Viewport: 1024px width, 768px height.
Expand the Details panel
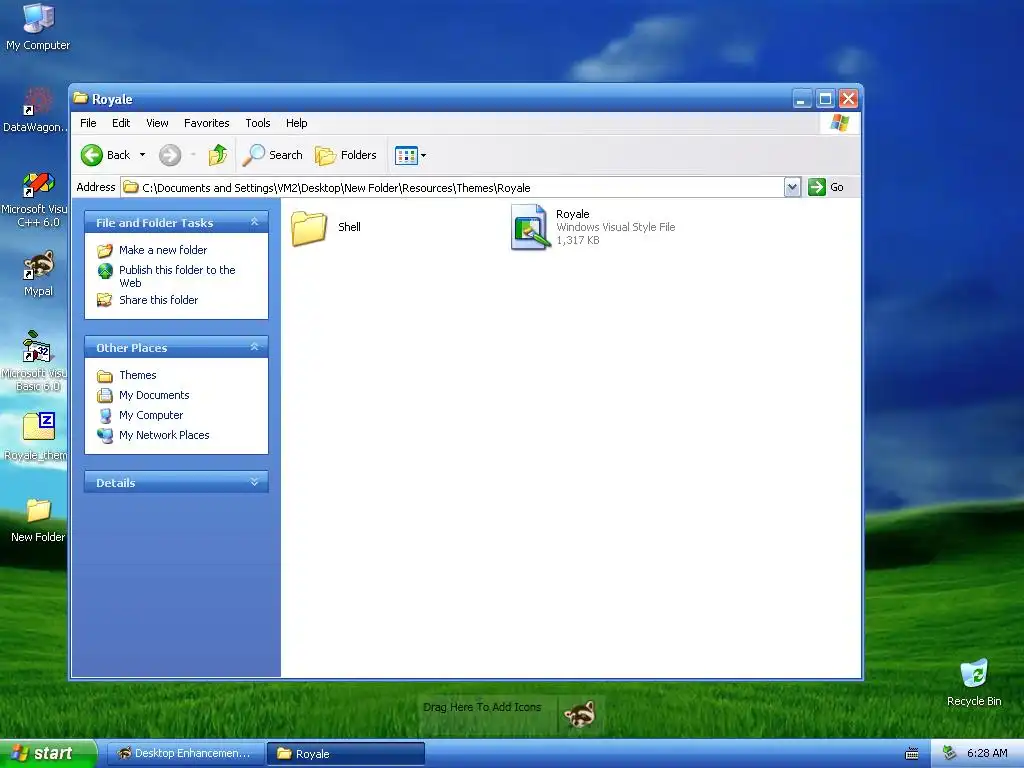click(255, 482)
